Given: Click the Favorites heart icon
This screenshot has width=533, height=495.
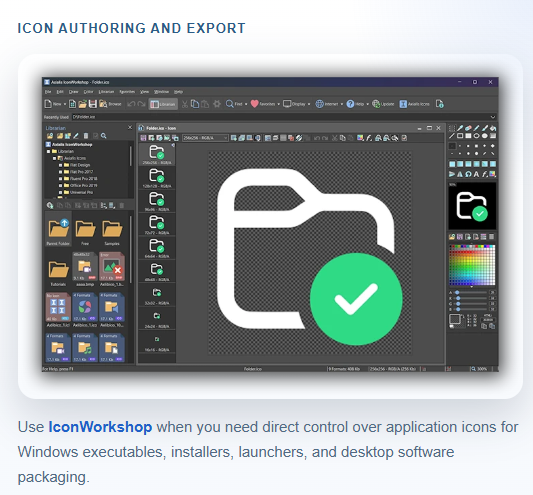Looking at the screenshot, I should [x=254, y=104].
